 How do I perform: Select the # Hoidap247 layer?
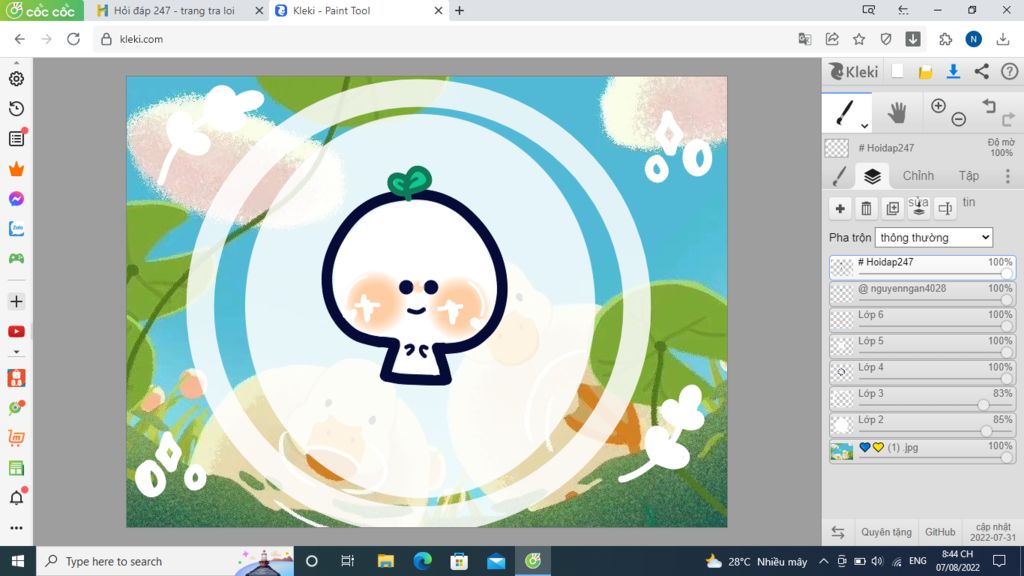pyautogui.click(x=922, y=267)
